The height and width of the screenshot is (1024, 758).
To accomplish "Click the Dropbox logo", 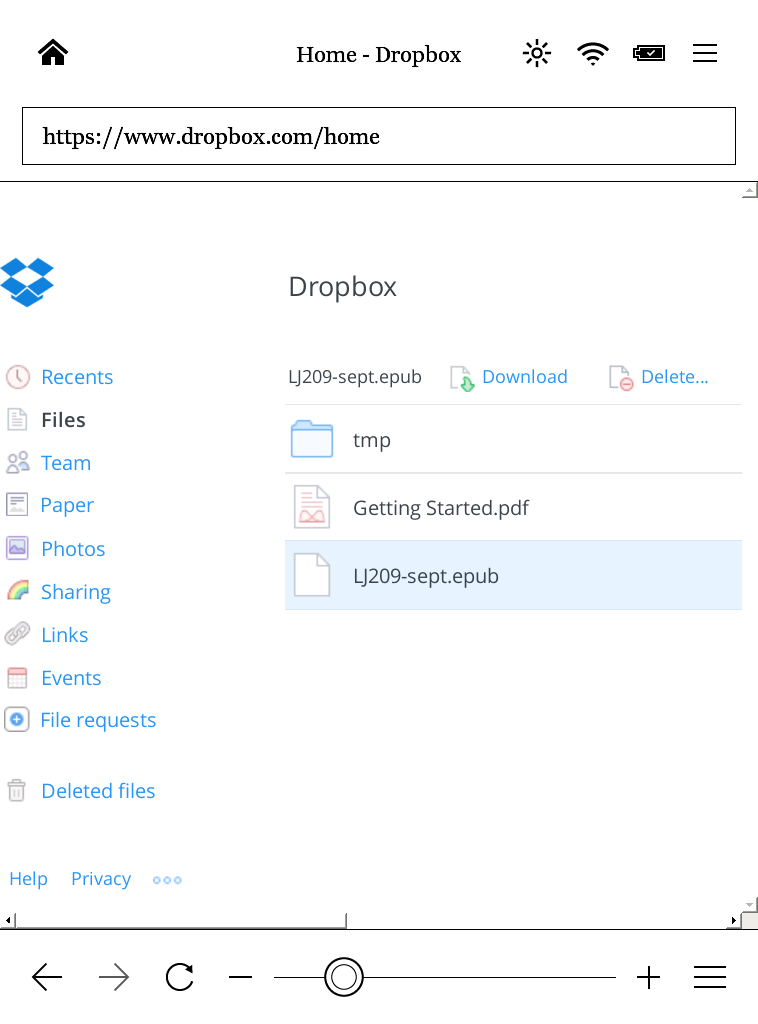I will tap(27, 282).
